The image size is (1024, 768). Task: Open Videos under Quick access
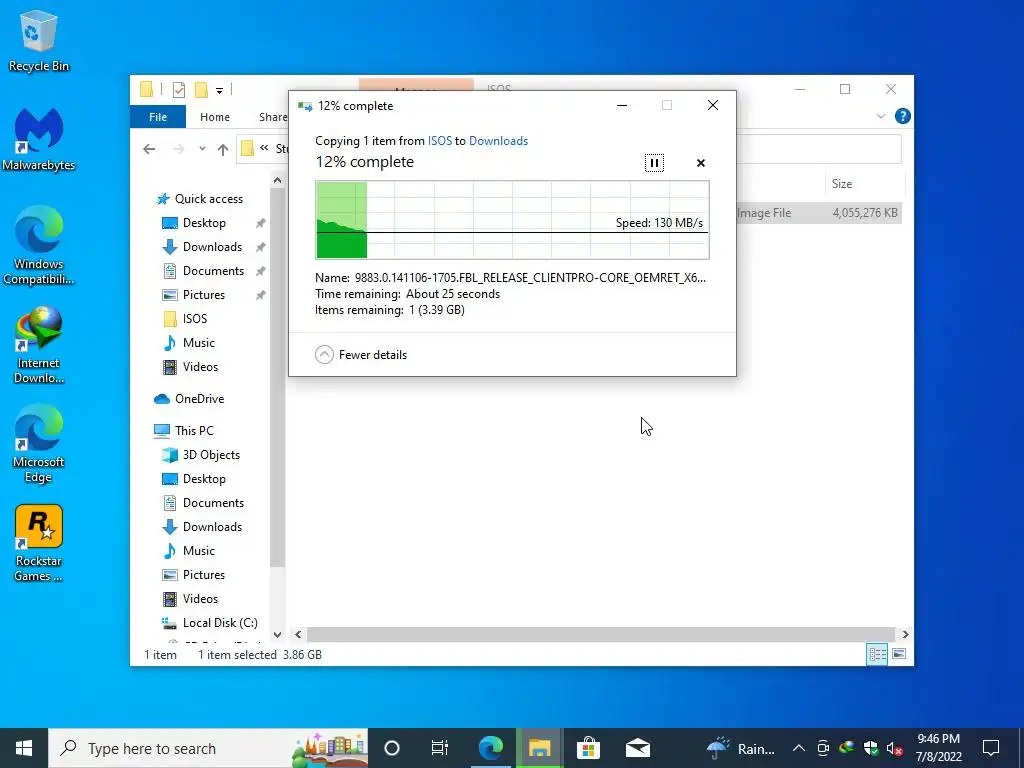tap(190, 367)
